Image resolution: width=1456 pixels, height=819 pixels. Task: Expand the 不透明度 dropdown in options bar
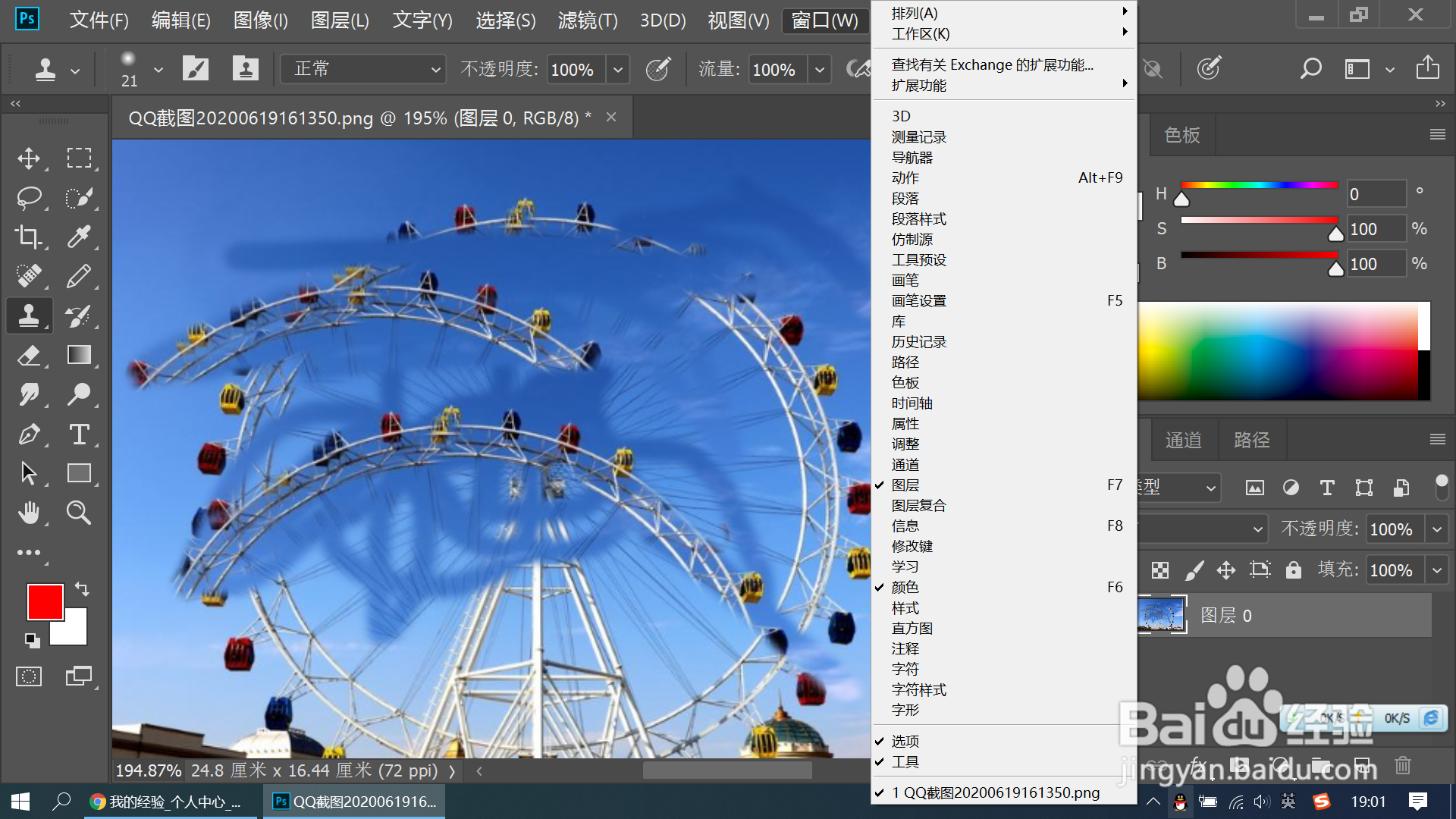[618, 70]
